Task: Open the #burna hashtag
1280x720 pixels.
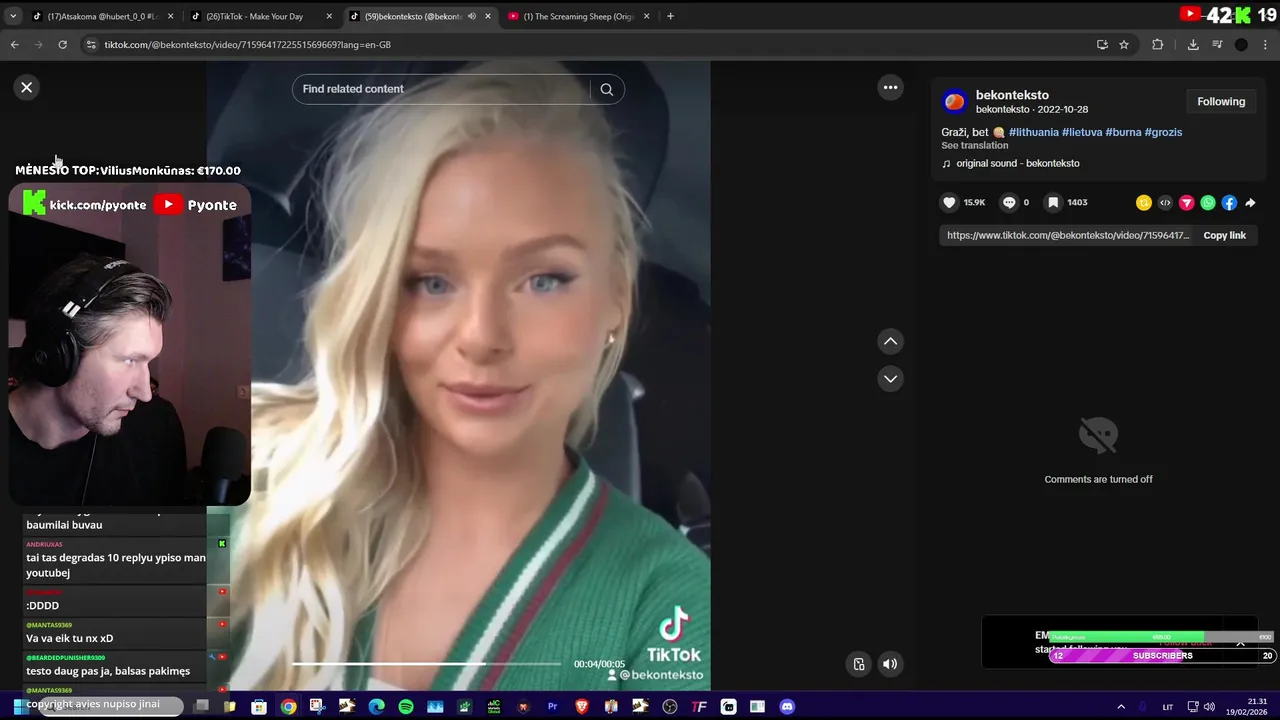Action: (1123, 132)
